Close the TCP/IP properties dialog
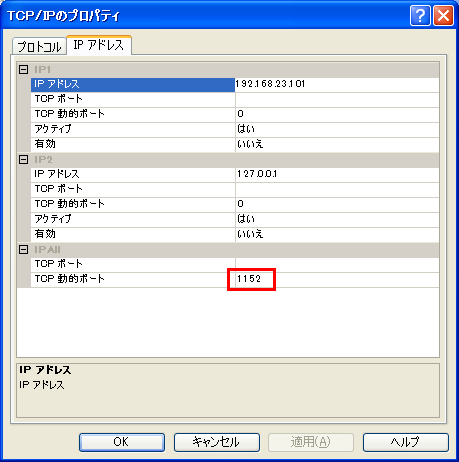This screenshot has height=462, width=459. tap(443, 15)
